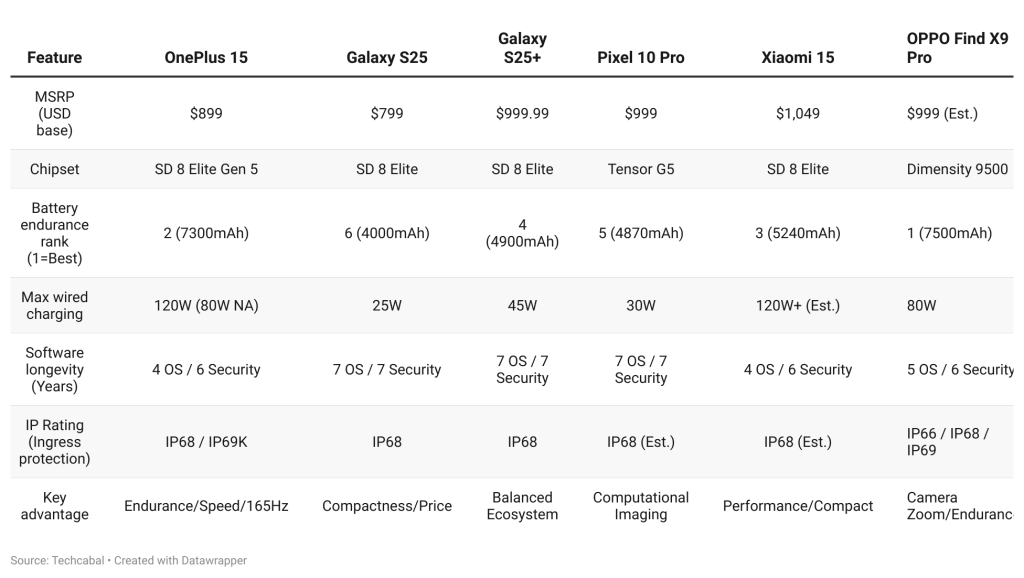Select the Tensor G5 chipset cell

(640, 169)
